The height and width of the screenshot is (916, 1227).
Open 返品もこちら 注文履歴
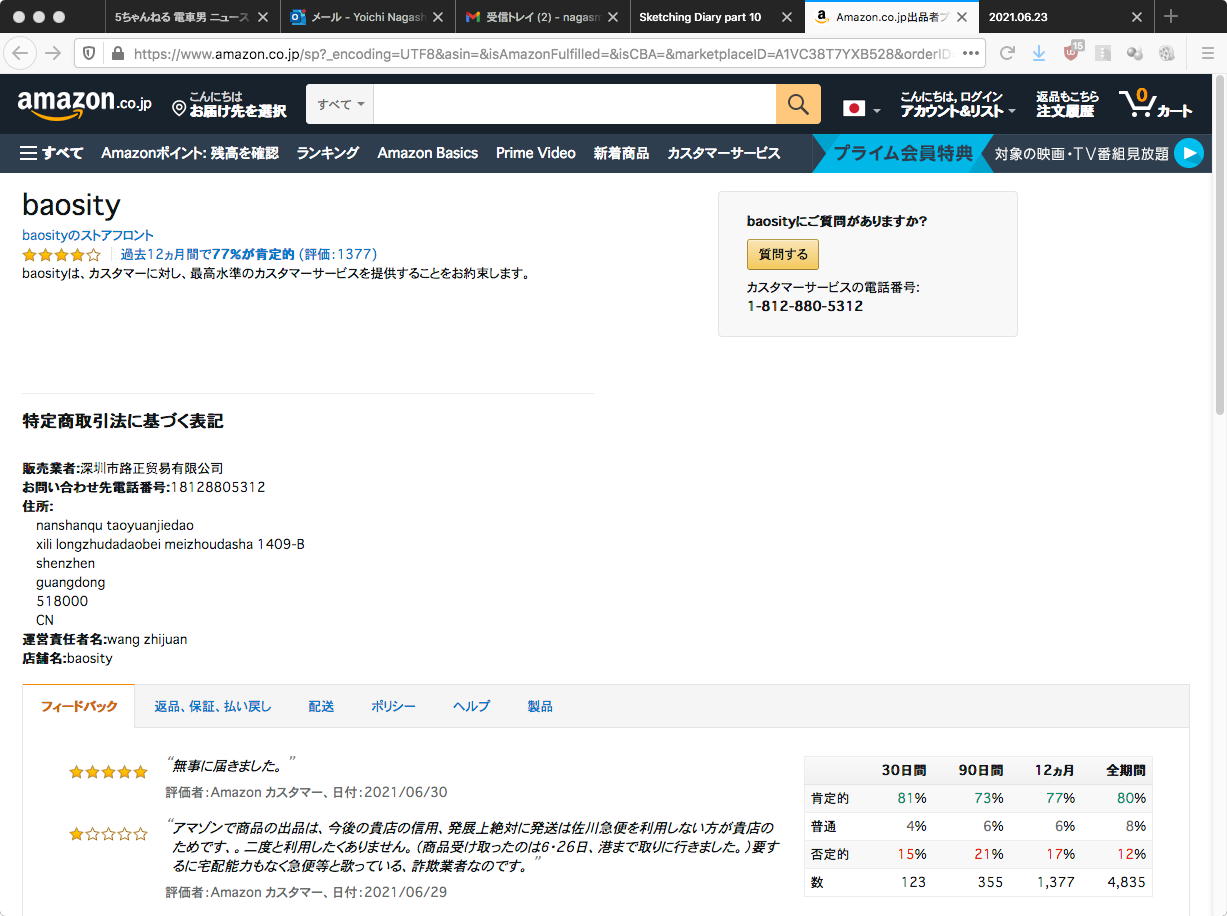click(1067, 104)
